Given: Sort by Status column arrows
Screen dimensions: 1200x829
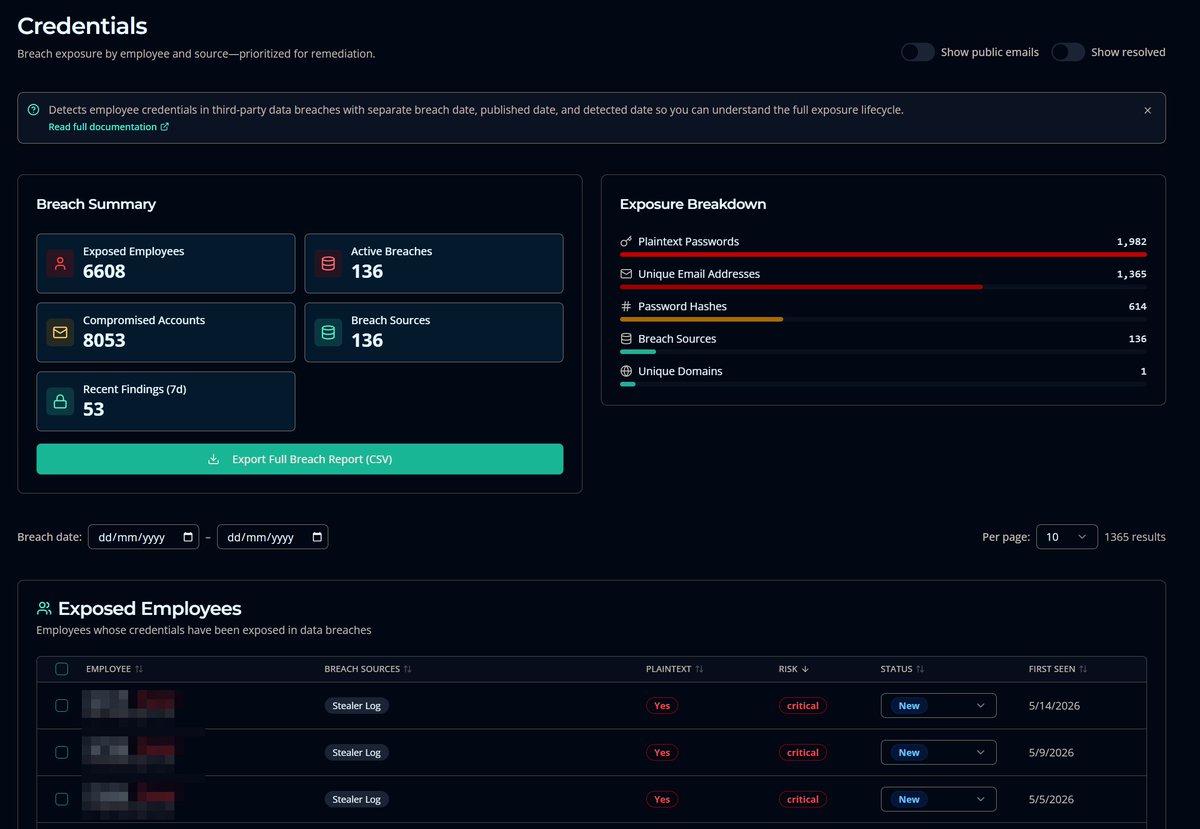Looking at the screenshot, I should [920, 669].
